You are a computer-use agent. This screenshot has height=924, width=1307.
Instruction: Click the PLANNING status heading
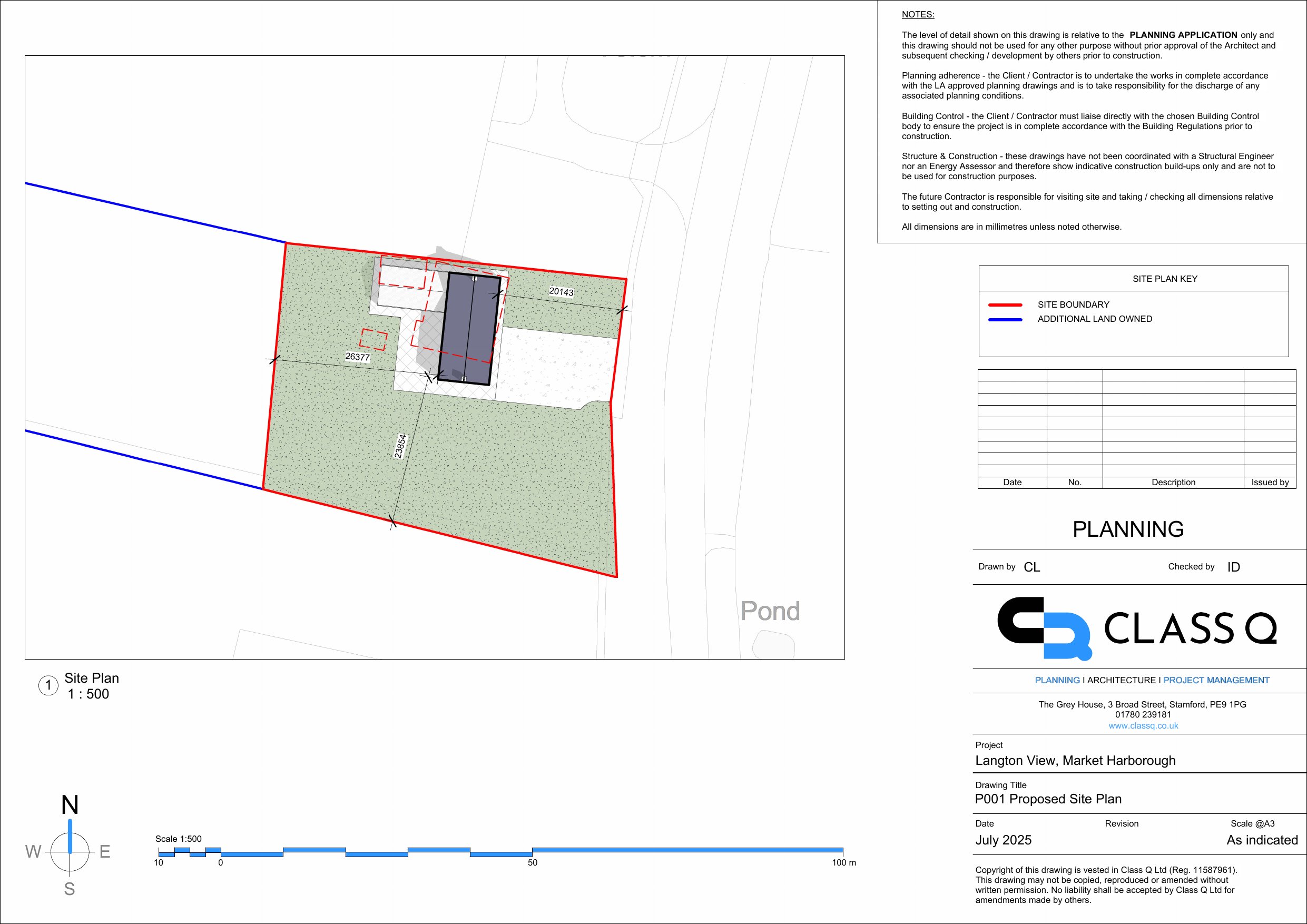(x=1128, y=529)
